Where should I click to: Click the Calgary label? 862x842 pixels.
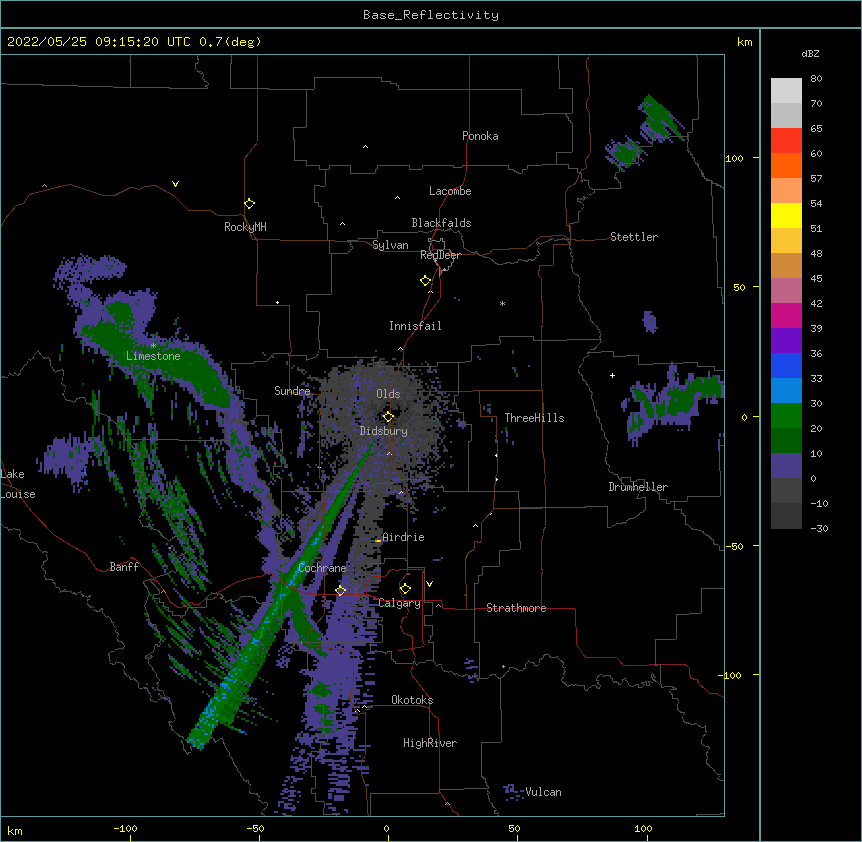tap(400, 603)
